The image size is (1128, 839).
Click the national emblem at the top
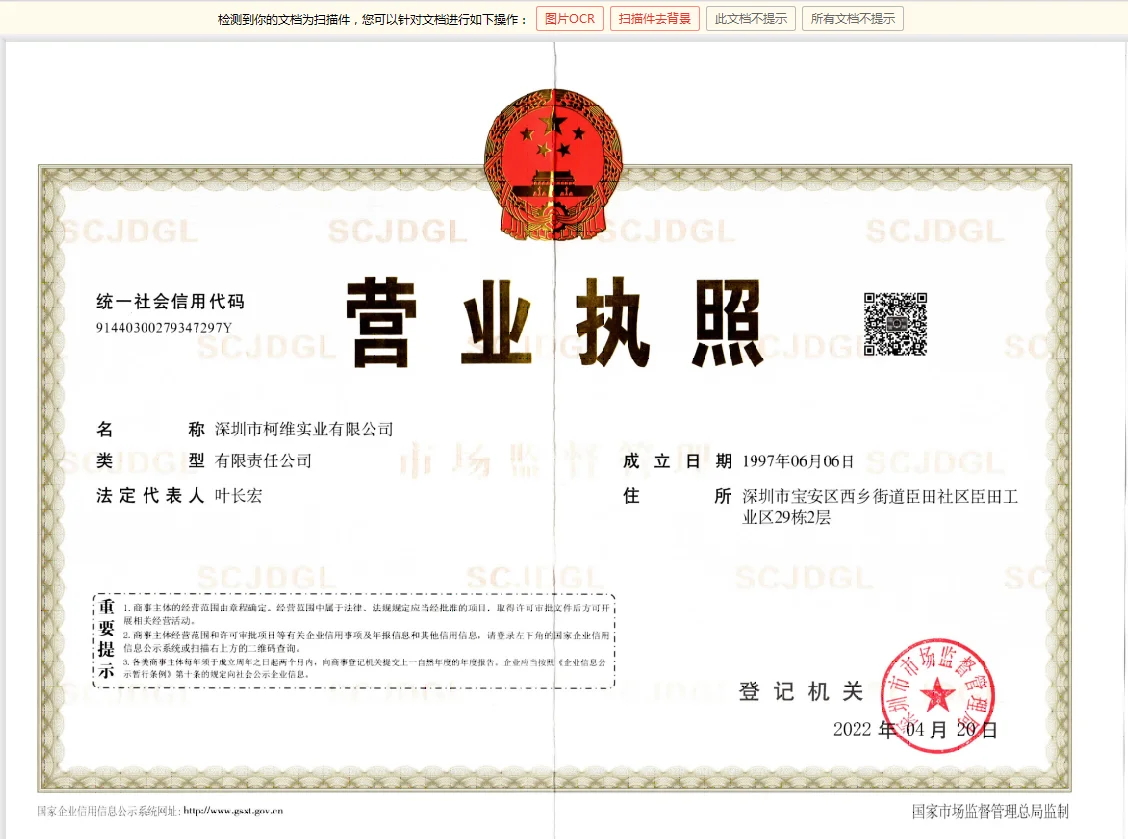pos(553,165)
